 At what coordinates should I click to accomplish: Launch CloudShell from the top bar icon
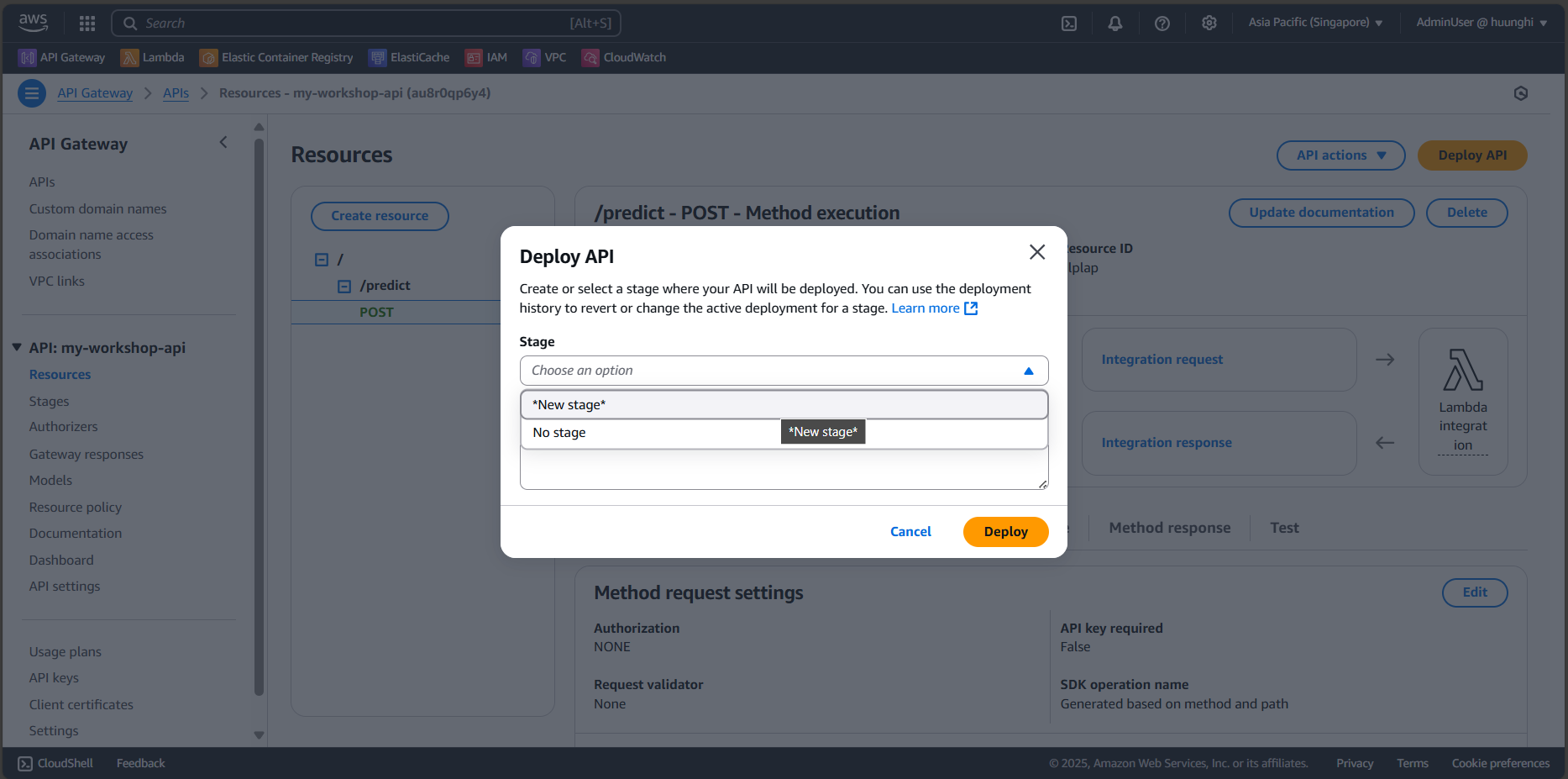pos(1068,24)
